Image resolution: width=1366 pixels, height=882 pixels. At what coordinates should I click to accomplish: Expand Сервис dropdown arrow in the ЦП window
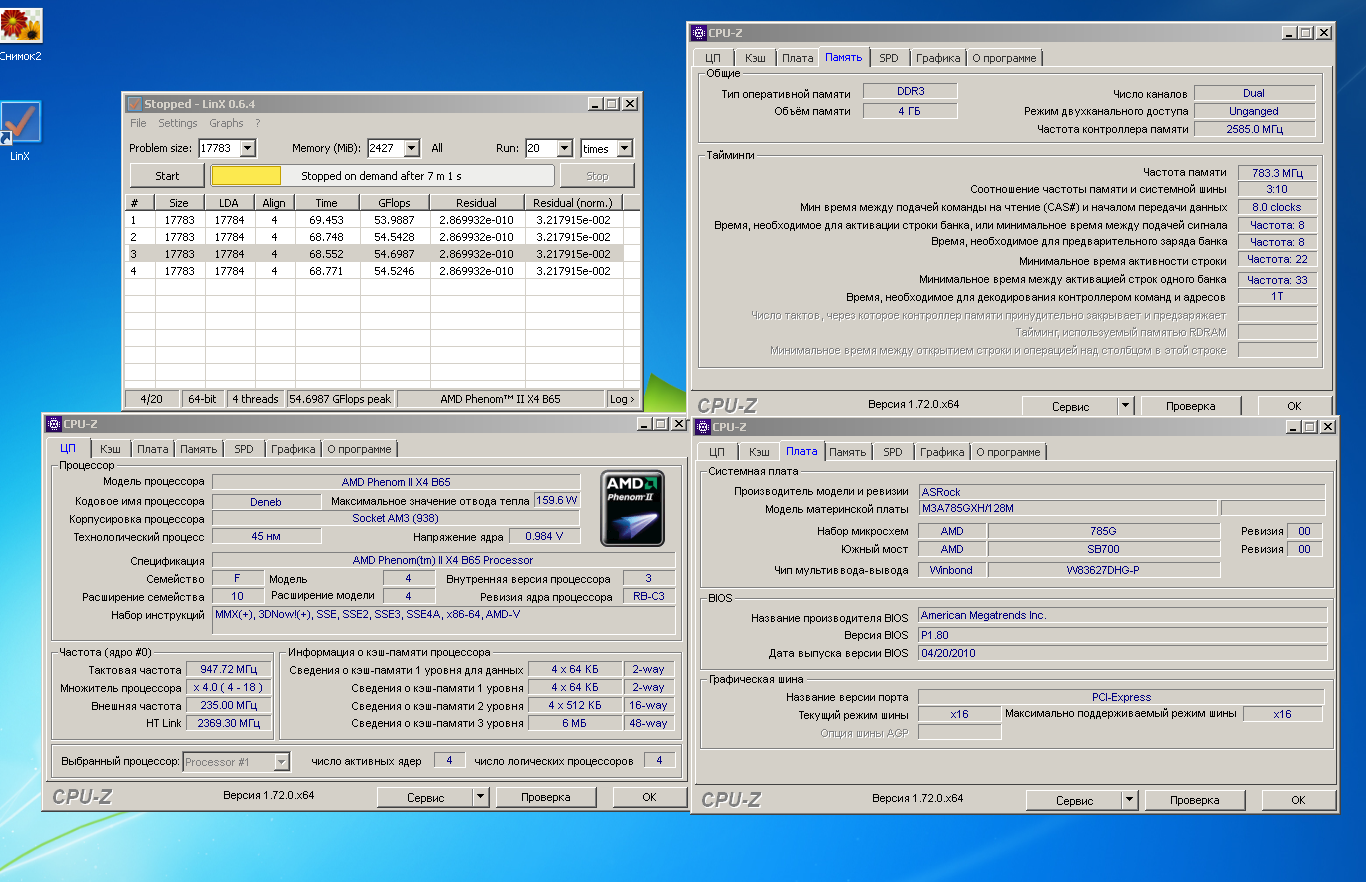480,797
